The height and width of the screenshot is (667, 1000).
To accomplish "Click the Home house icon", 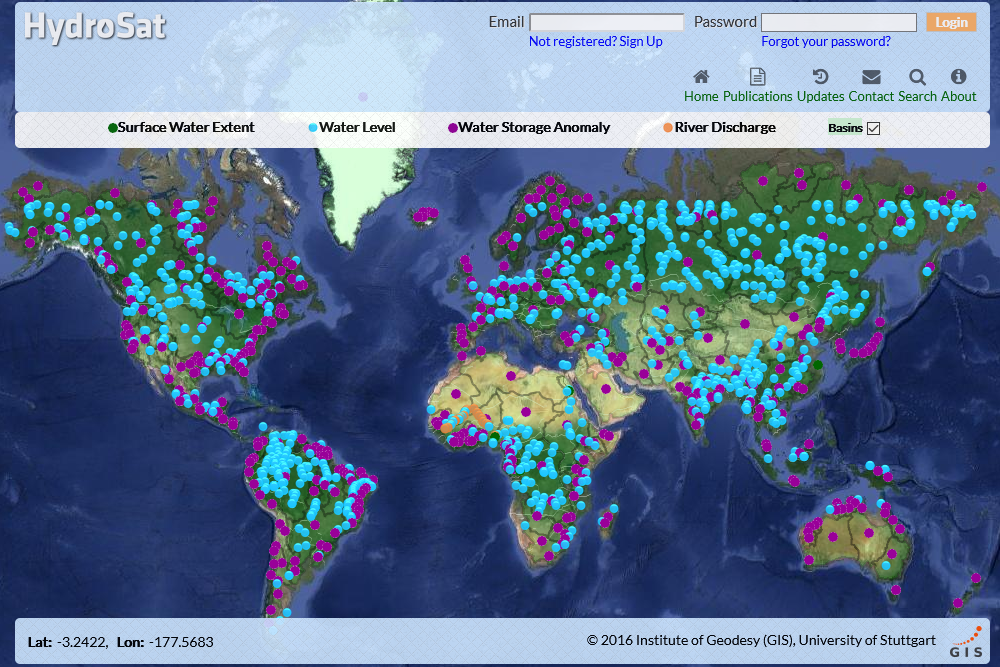I will pyautogui.click(x=701, y=77).
